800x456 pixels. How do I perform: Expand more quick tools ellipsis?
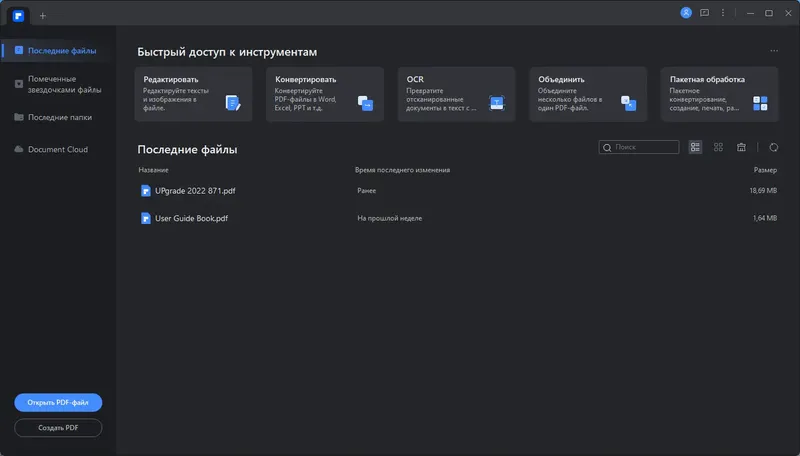click(x=773, y=50)
